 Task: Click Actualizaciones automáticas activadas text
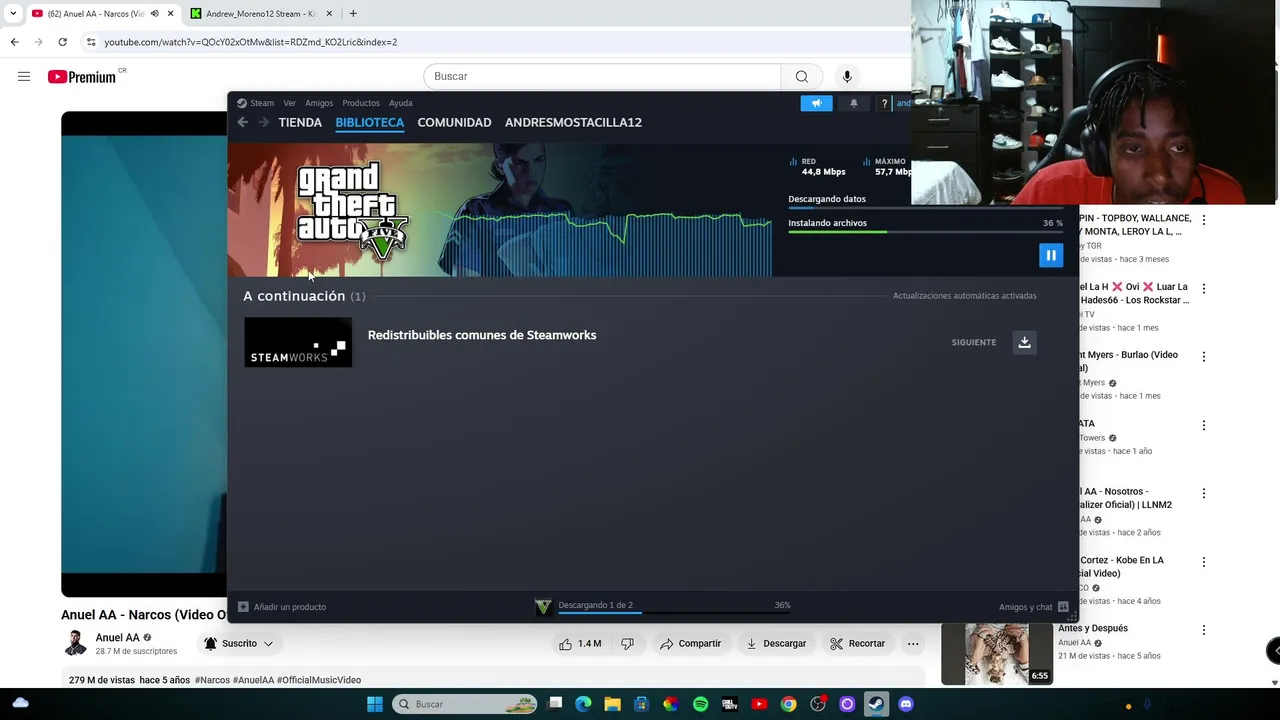pos(965,296)
